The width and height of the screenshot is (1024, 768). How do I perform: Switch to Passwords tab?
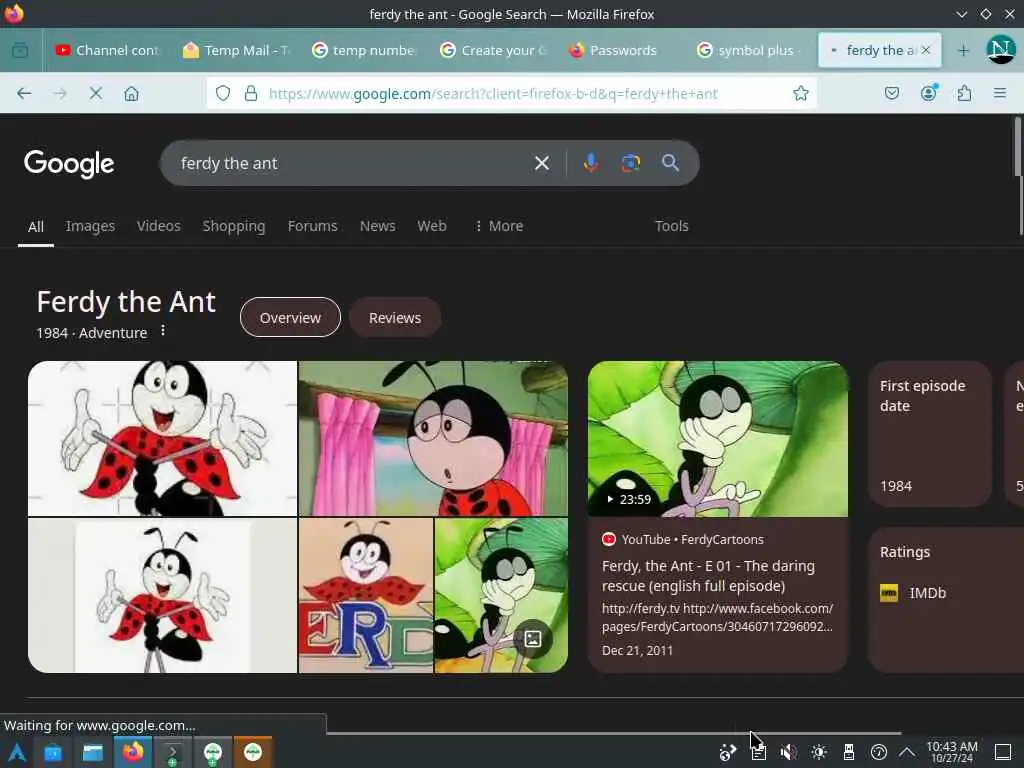coord(621,50)
